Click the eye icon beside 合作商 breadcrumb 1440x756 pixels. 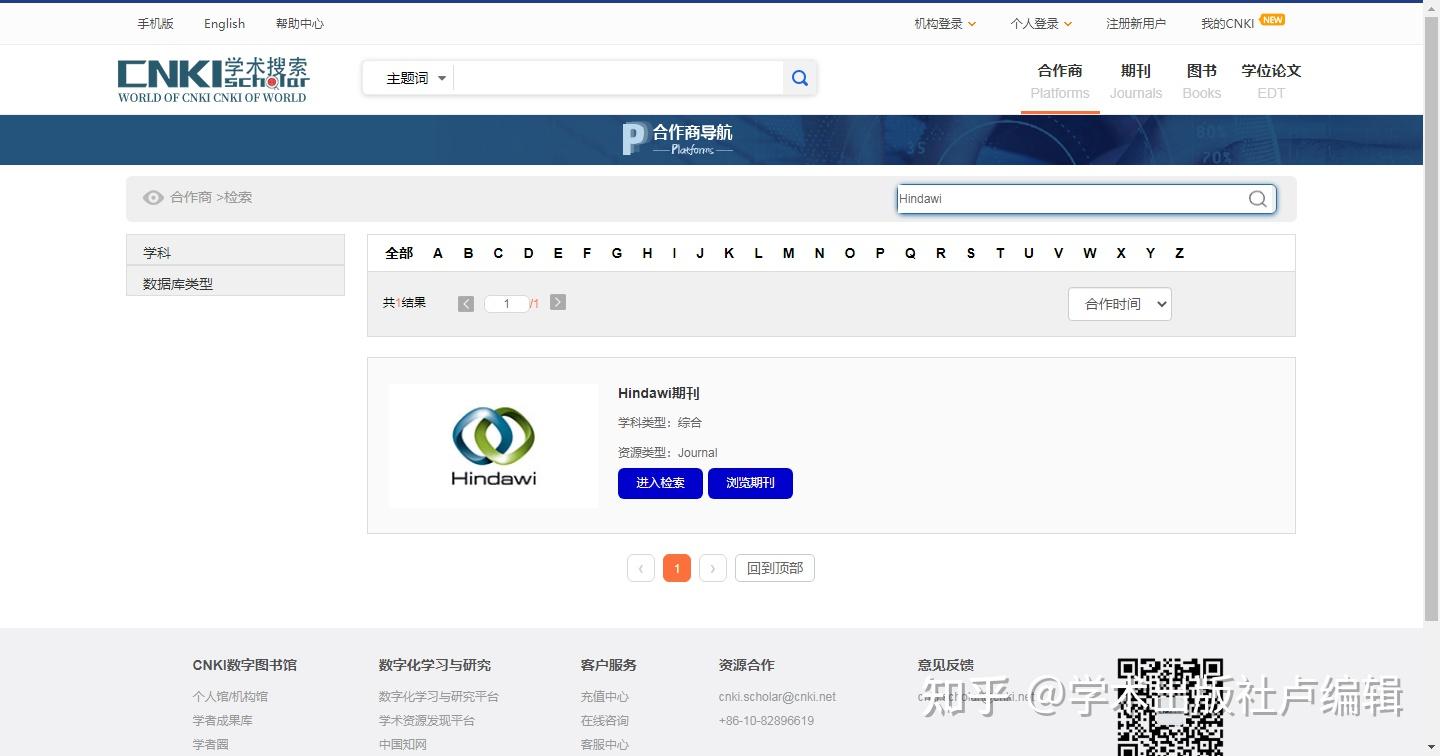point(153,198)
